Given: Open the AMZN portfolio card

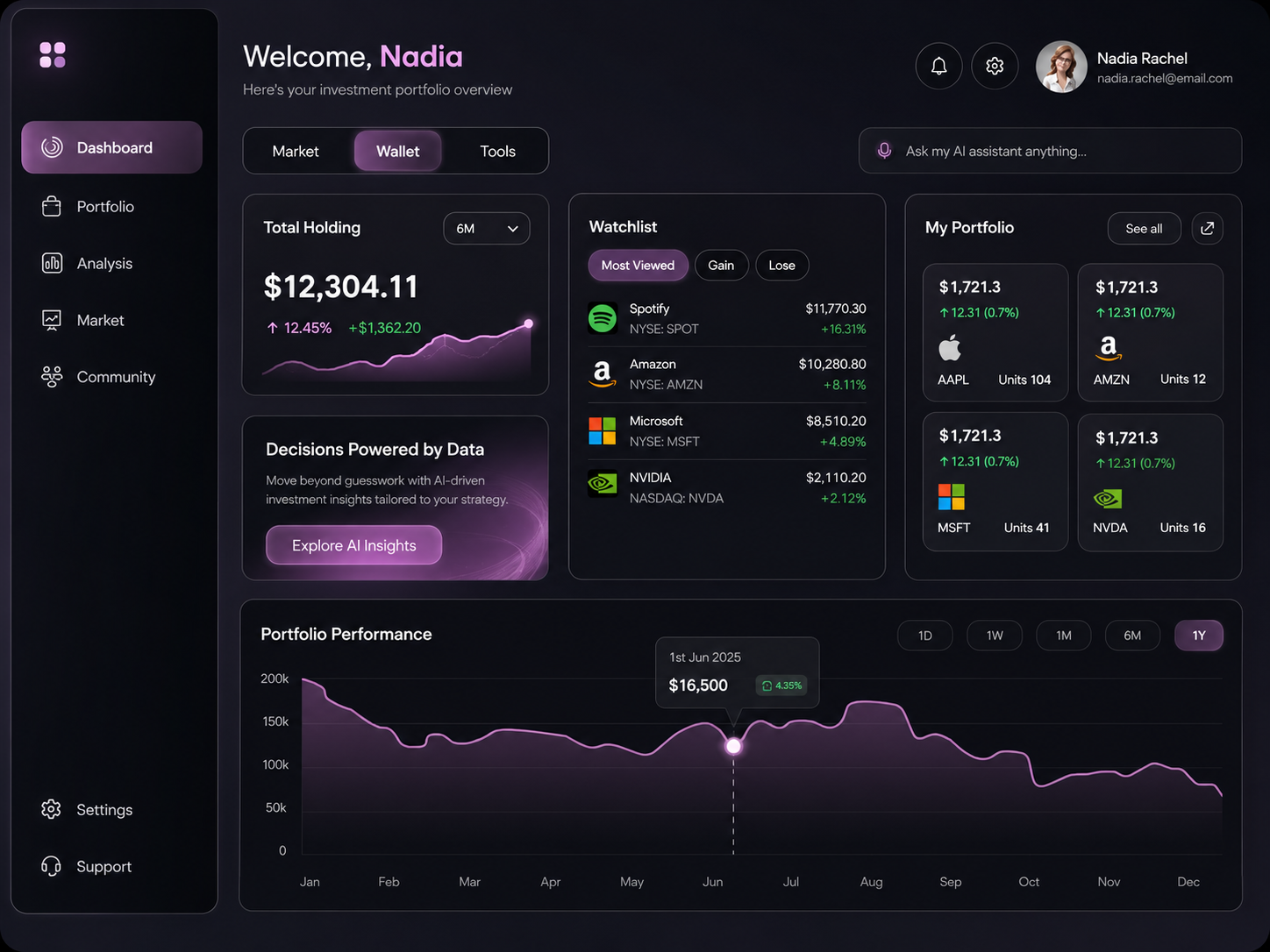Looking at the screenshot, I should point(1151,333).
